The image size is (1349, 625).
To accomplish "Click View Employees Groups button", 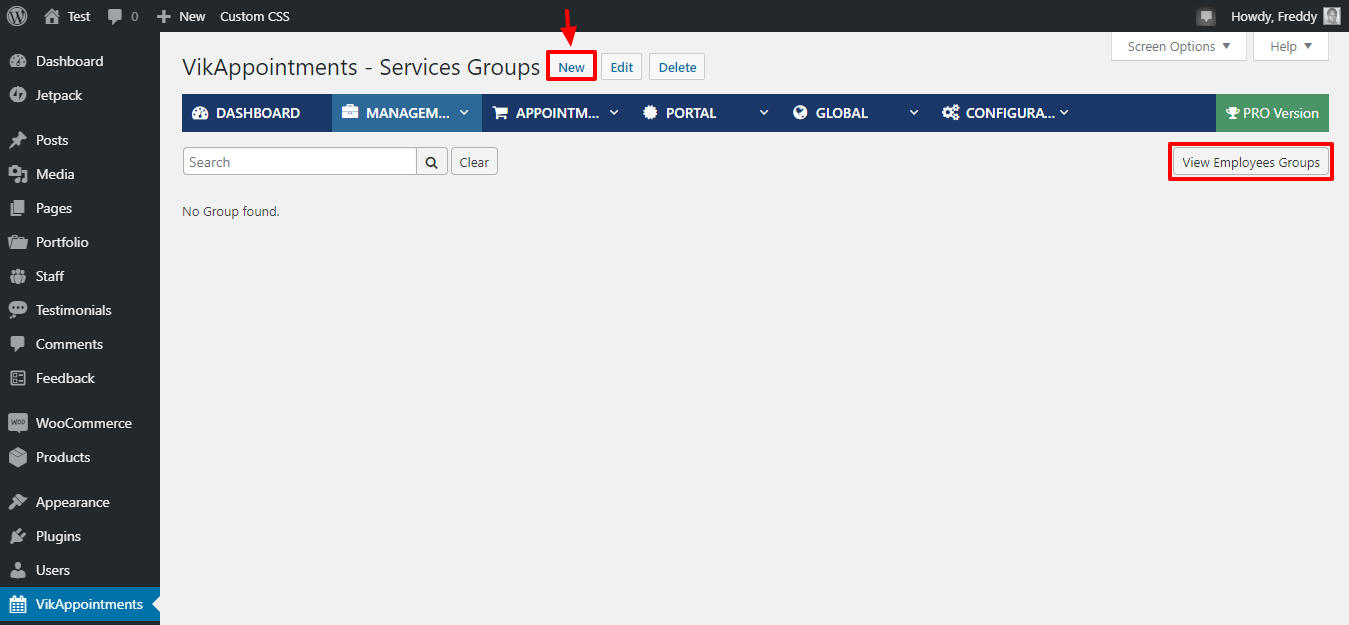I will tap(1251, 162).
